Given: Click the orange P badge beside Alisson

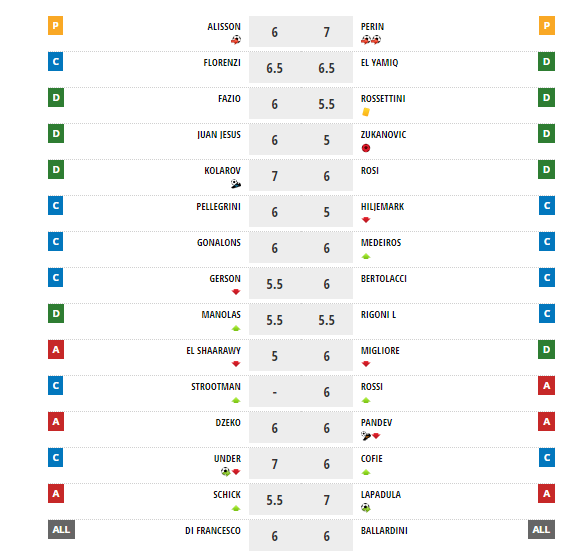Looking at the screenshot, I should click(55, 26).
